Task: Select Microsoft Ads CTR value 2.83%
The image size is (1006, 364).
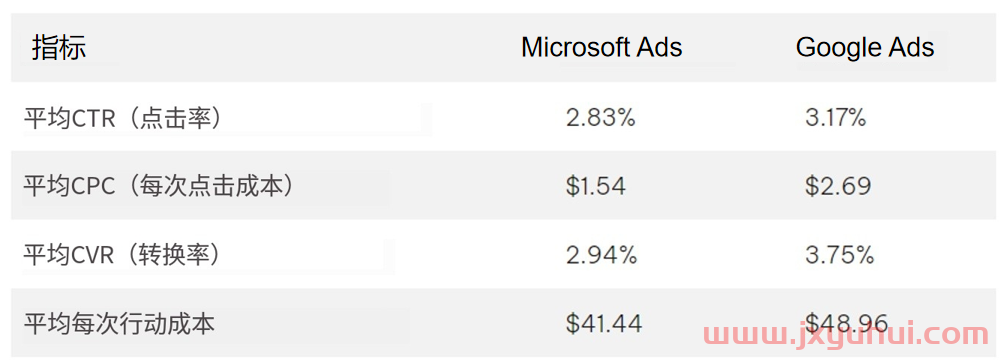Action: click(x=601, y=118)
